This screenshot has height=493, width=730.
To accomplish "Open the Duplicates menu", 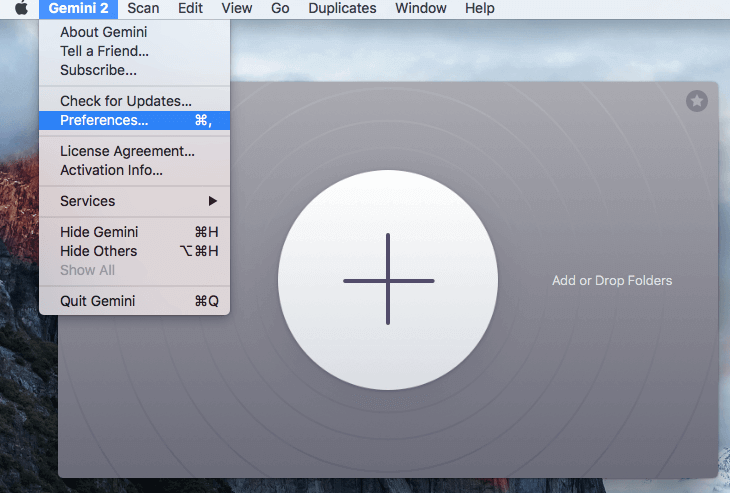I will pos(342,8).
